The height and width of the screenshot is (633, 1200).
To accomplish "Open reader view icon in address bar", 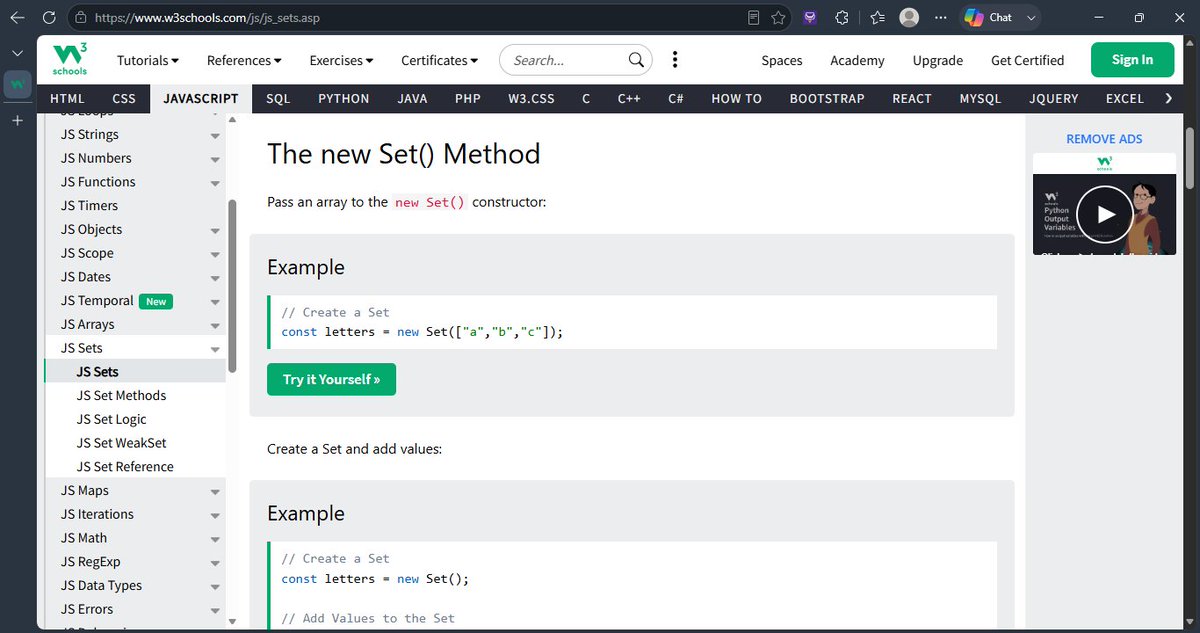I will coord(754,18).
